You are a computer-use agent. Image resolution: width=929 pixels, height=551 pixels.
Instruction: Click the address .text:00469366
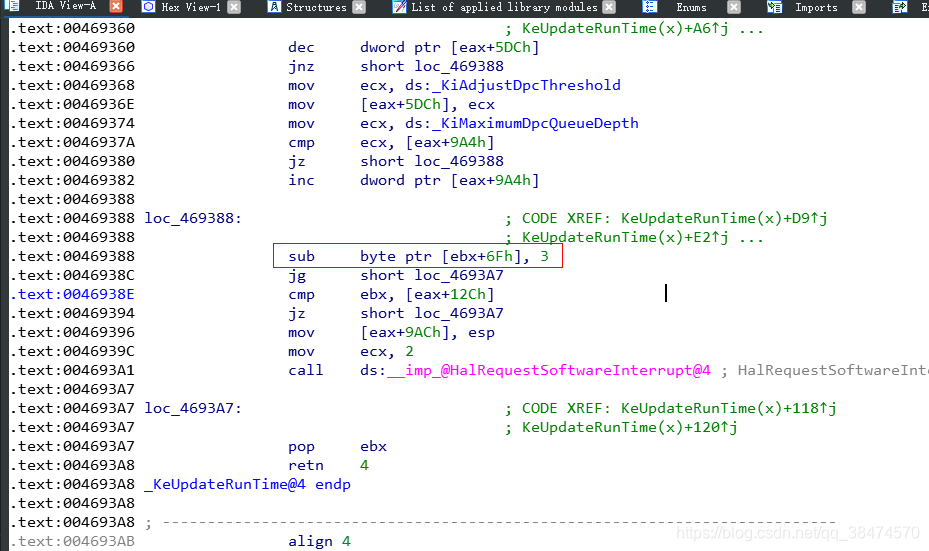point(72,66)
